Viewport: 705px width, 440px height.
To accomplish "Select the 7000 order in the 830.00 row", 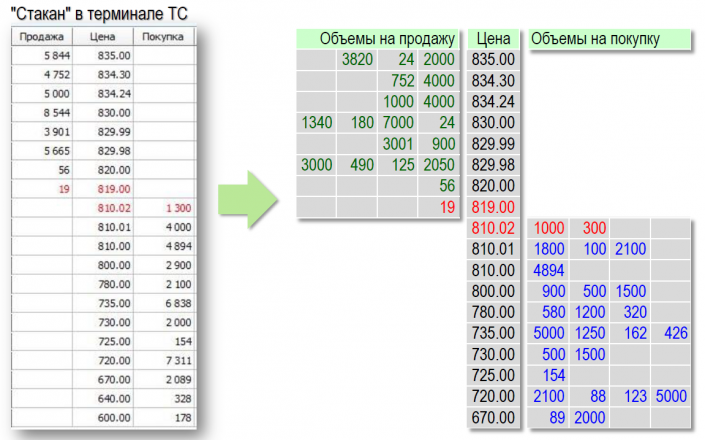I will (396, 122).
